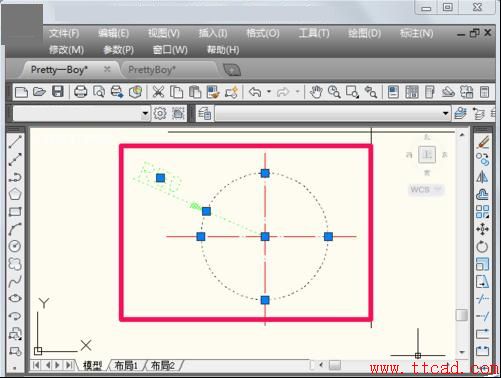Click Make Object's Layer Current icon

tap(461, 114)
